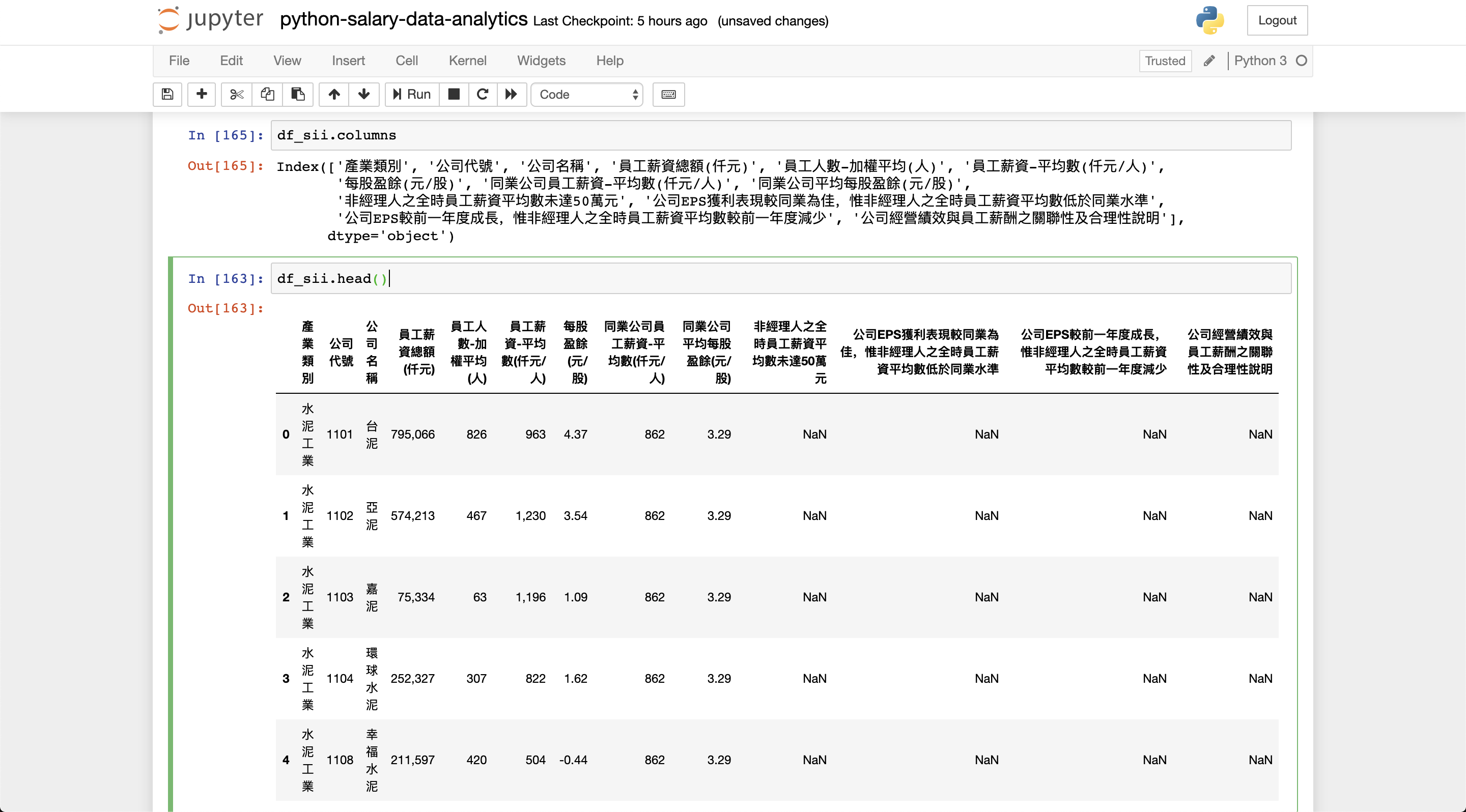Click the kernel idle circle indicator
Image resolution: width=1466 pixels, height=812 pixels.
click(x=1301, y=61)
